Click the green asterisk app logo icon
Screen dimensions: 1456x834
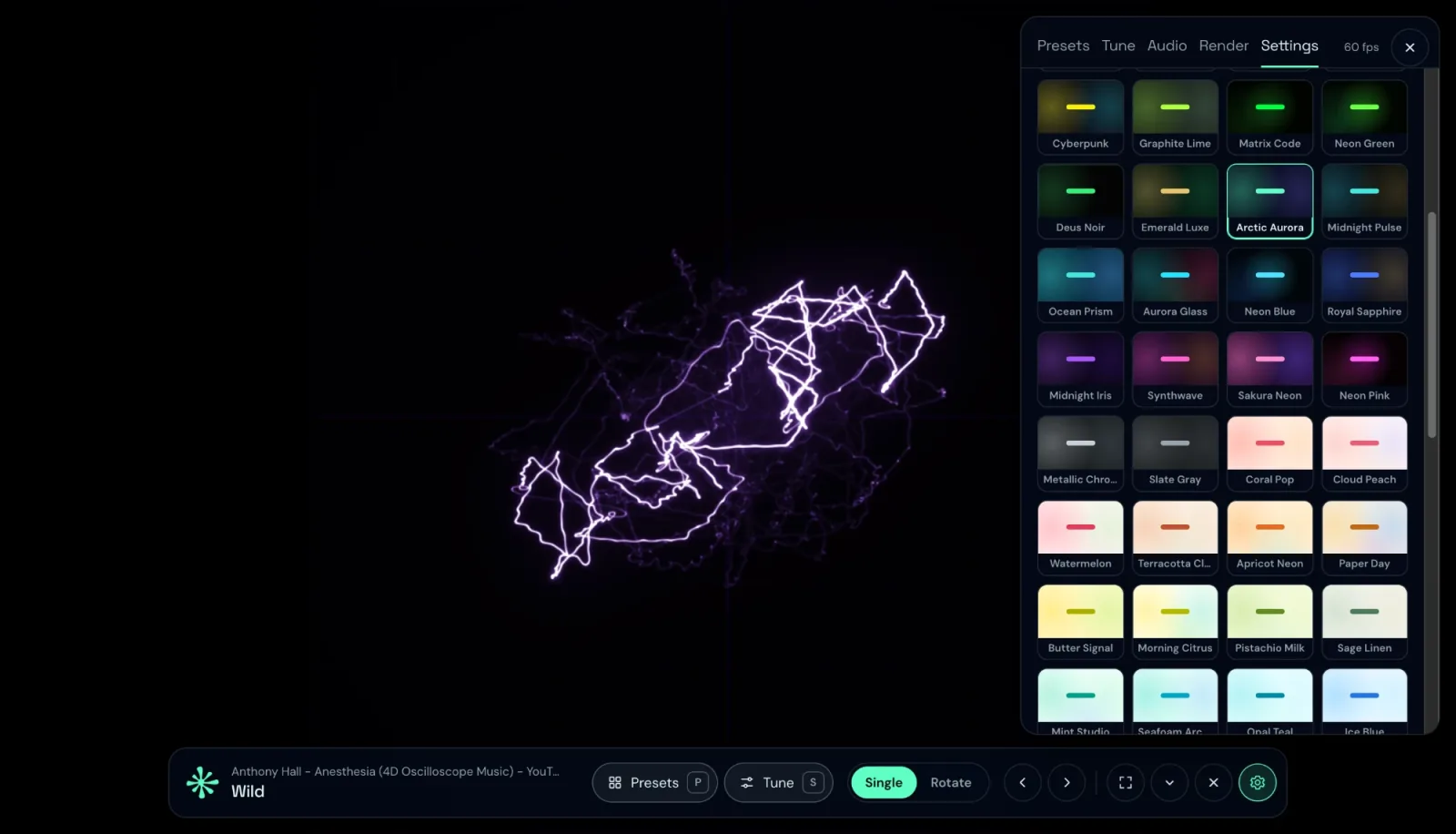[x=202, y=782]
